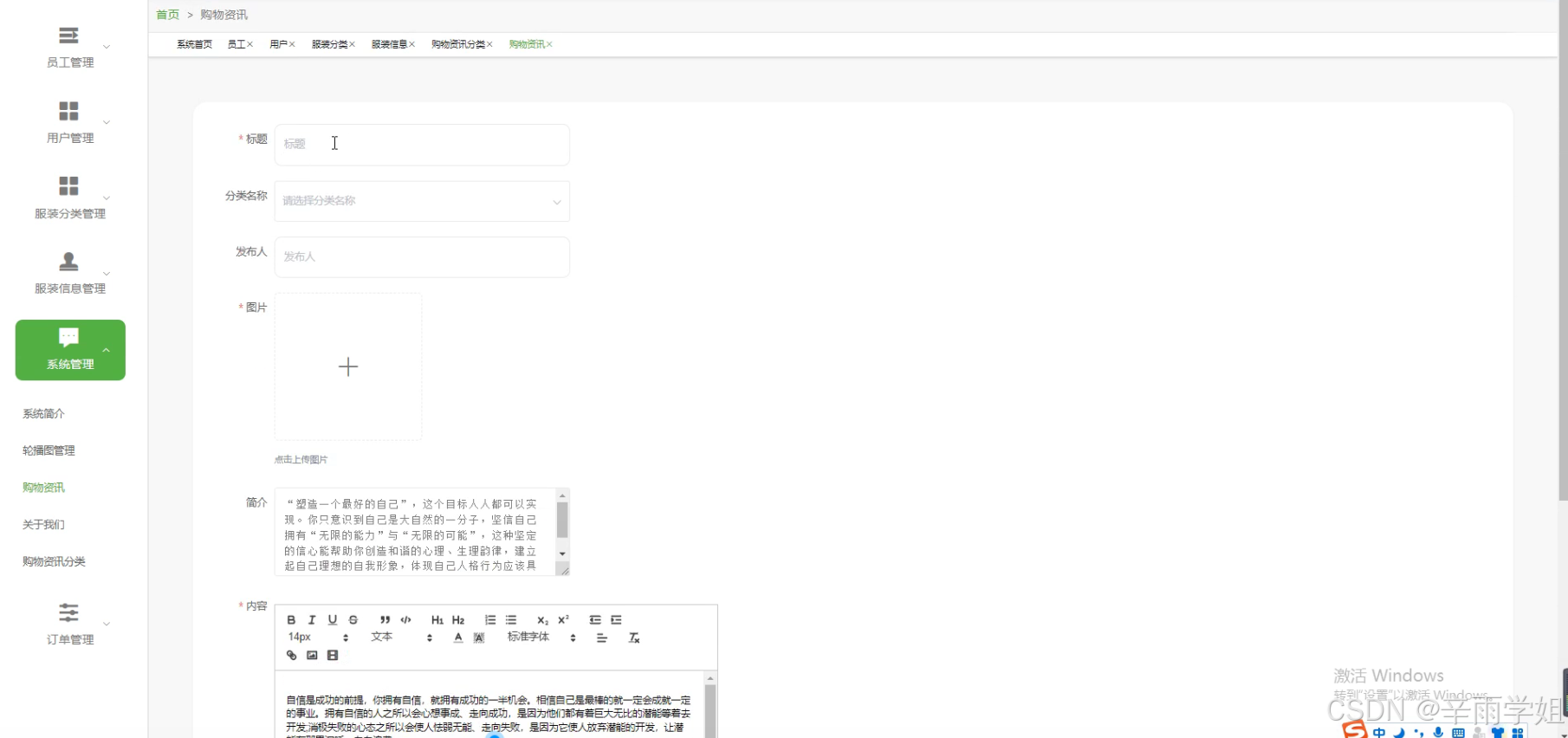Close the 用户 tab
This screenshot has width=1568, height=738.
coord(292,44)
